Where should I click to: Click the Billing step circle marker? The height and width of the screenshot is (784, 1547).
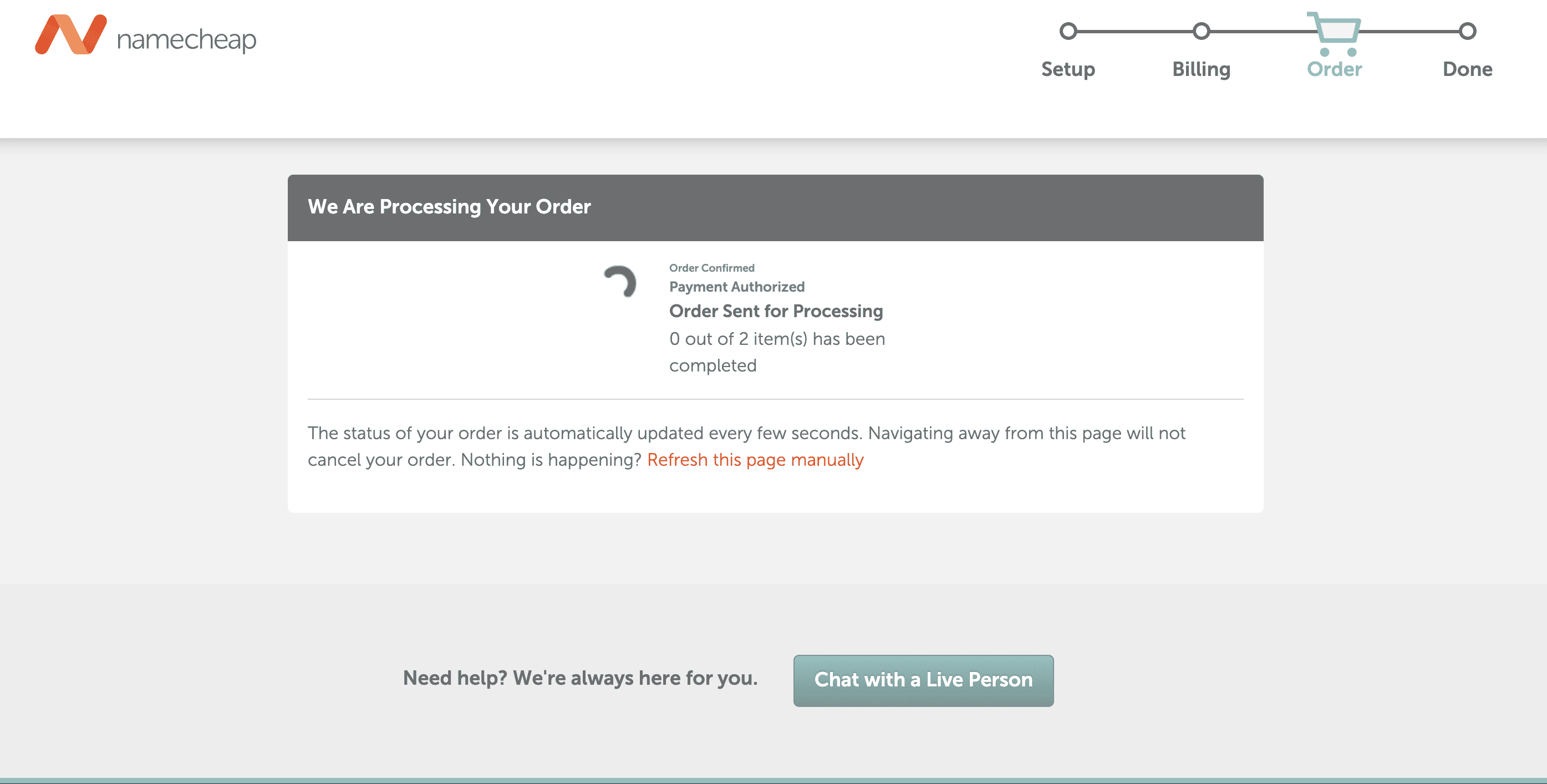pos(1201,31)
